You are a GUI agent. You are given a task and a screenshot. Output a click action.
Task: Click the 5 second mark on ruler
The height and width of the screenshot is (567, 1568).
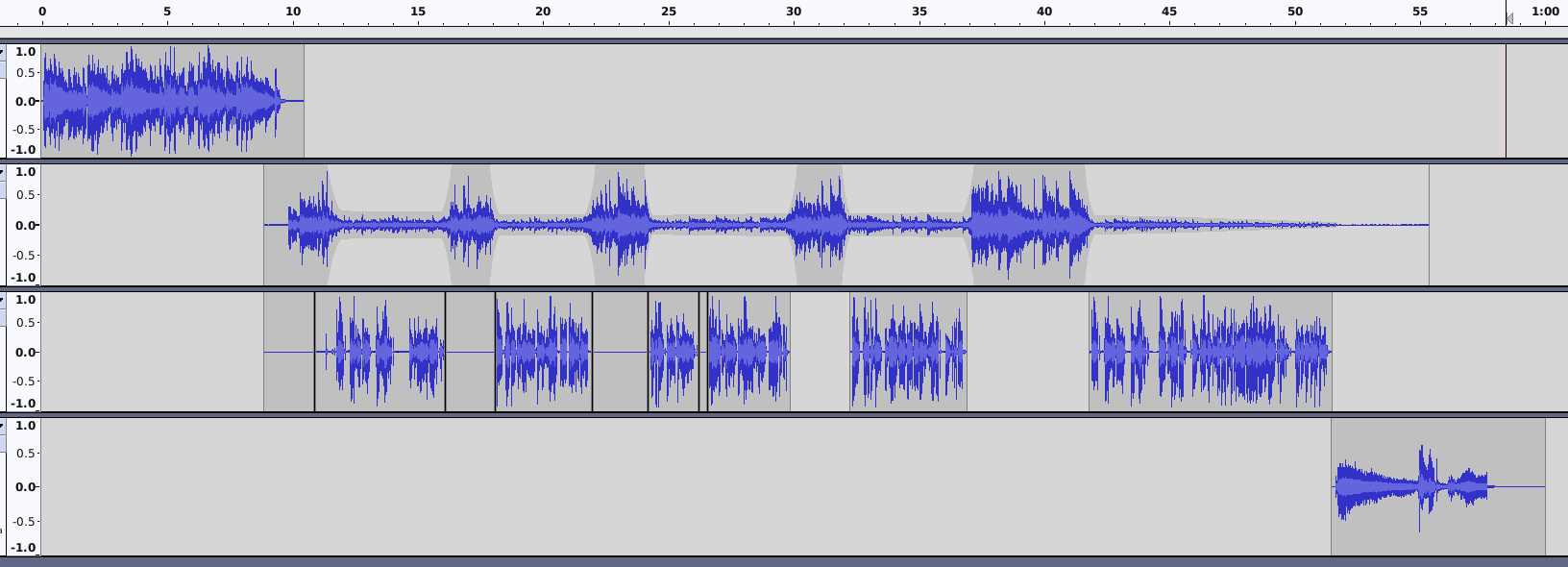167,12
